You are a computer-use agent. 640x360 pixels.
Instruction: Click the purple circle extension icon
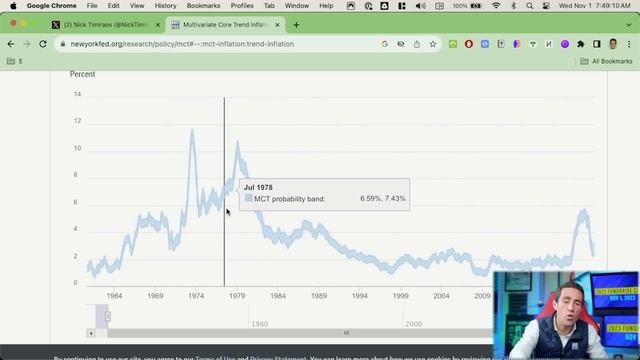[565, 44]
